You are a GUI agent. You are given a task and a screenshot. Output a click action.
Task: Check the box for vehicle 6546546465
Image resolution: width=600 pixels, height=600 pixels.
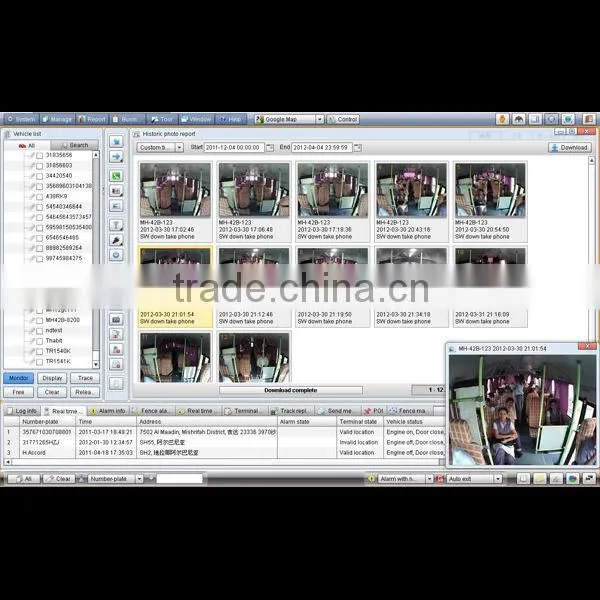[39, 238]
